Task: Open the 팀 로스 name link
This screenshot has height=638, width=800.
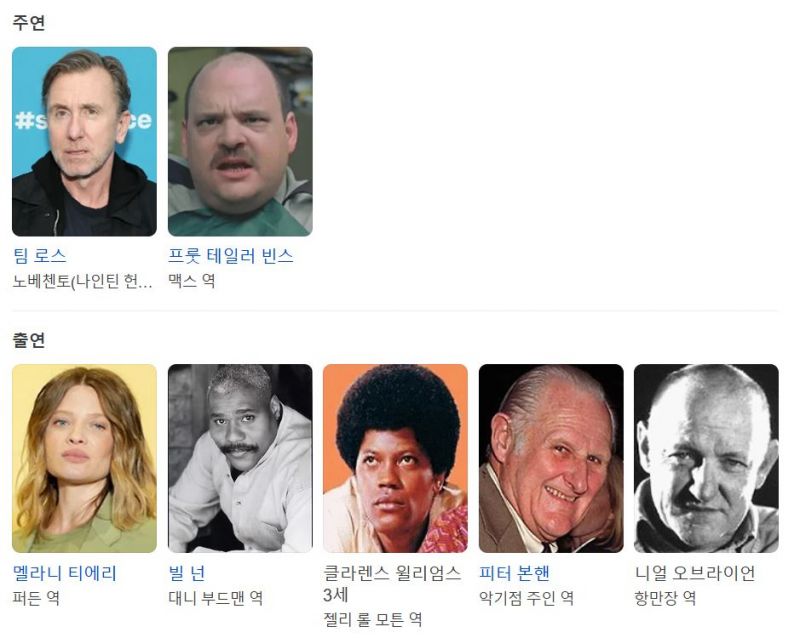Action: [x=40, y=256]
